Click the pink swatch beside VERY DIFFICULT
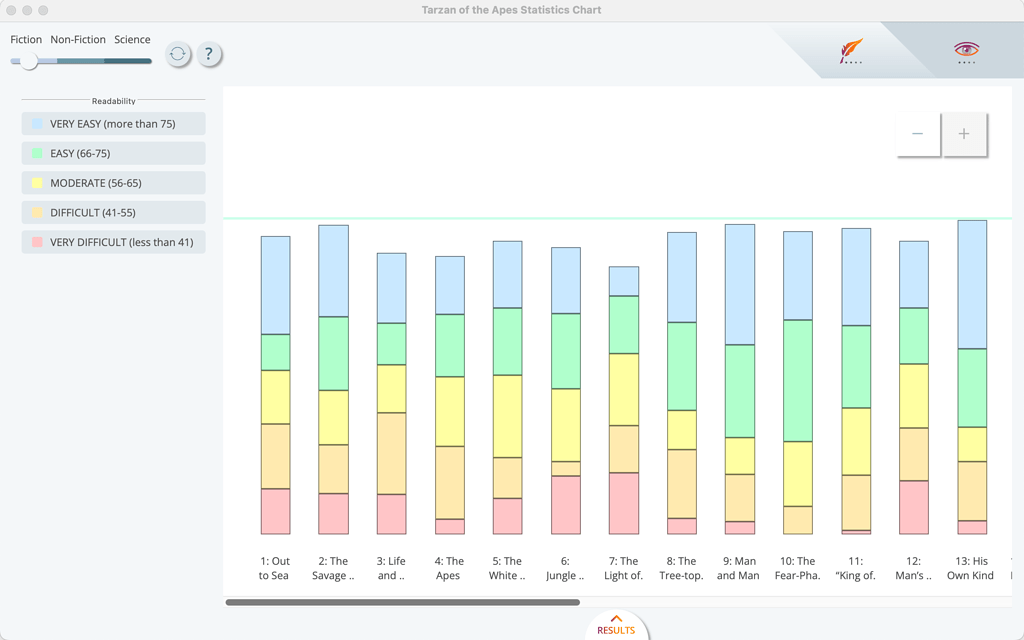The height and width of the screenshot is (640, 1024). coord(37,242)
